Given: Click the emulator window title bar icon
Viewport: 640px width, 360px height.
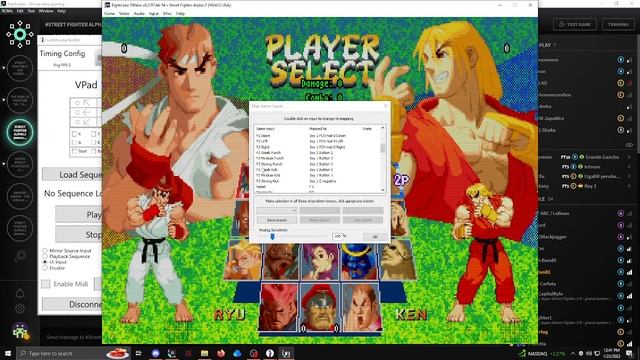Looking at the screenshot, I should tap(107, 5).
